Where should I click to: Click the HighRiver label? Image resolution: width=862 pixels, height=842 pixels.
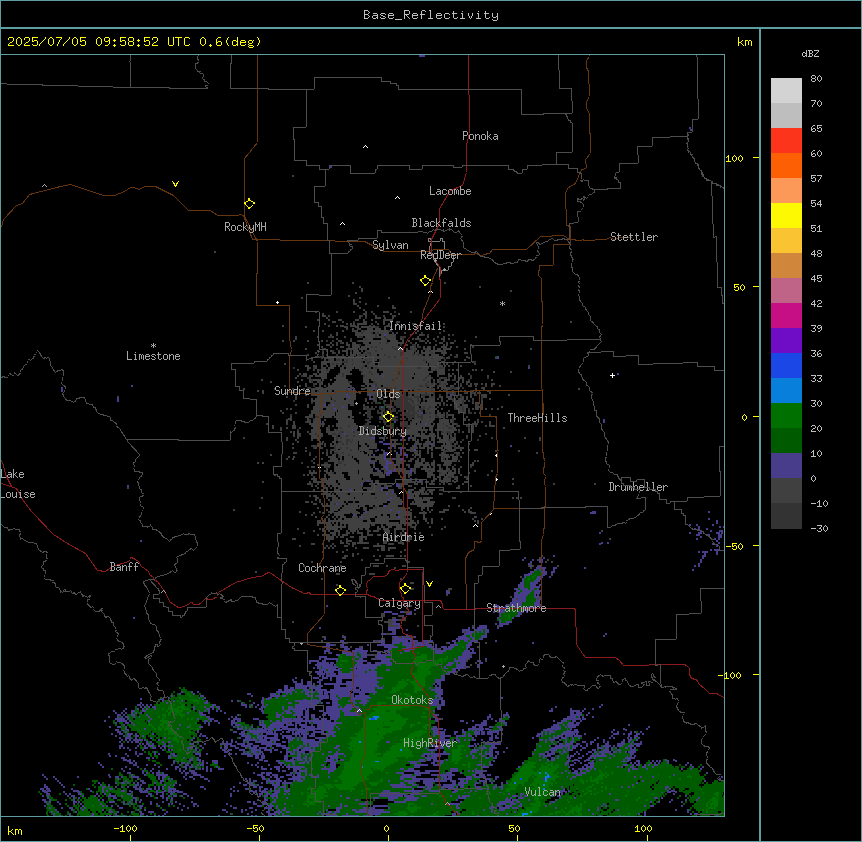(430, 743)
